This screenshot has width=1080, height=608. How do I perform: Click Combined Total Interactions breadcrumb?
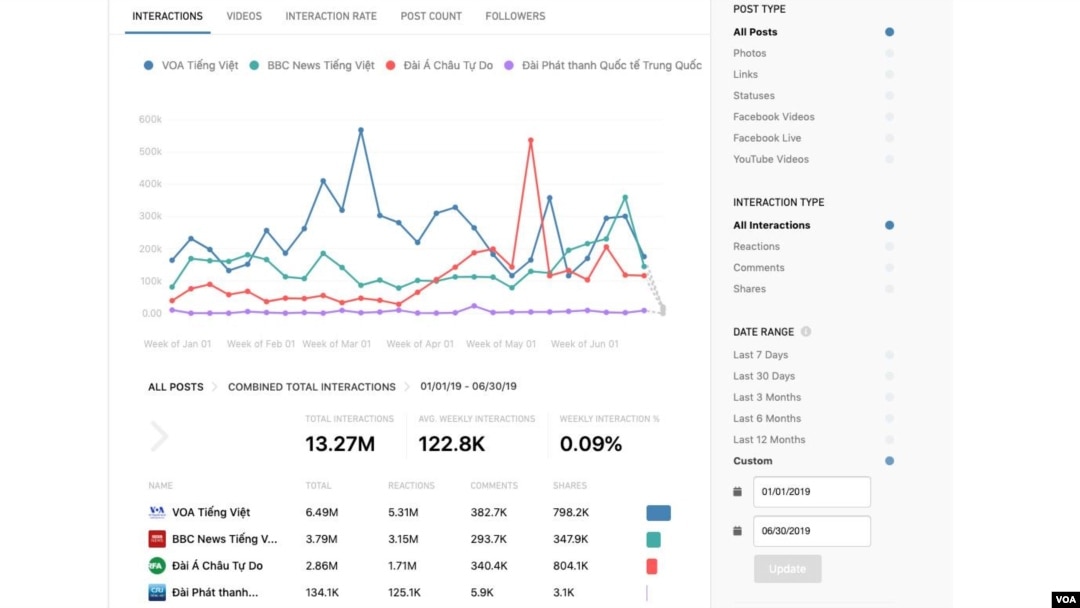(311, 387)
